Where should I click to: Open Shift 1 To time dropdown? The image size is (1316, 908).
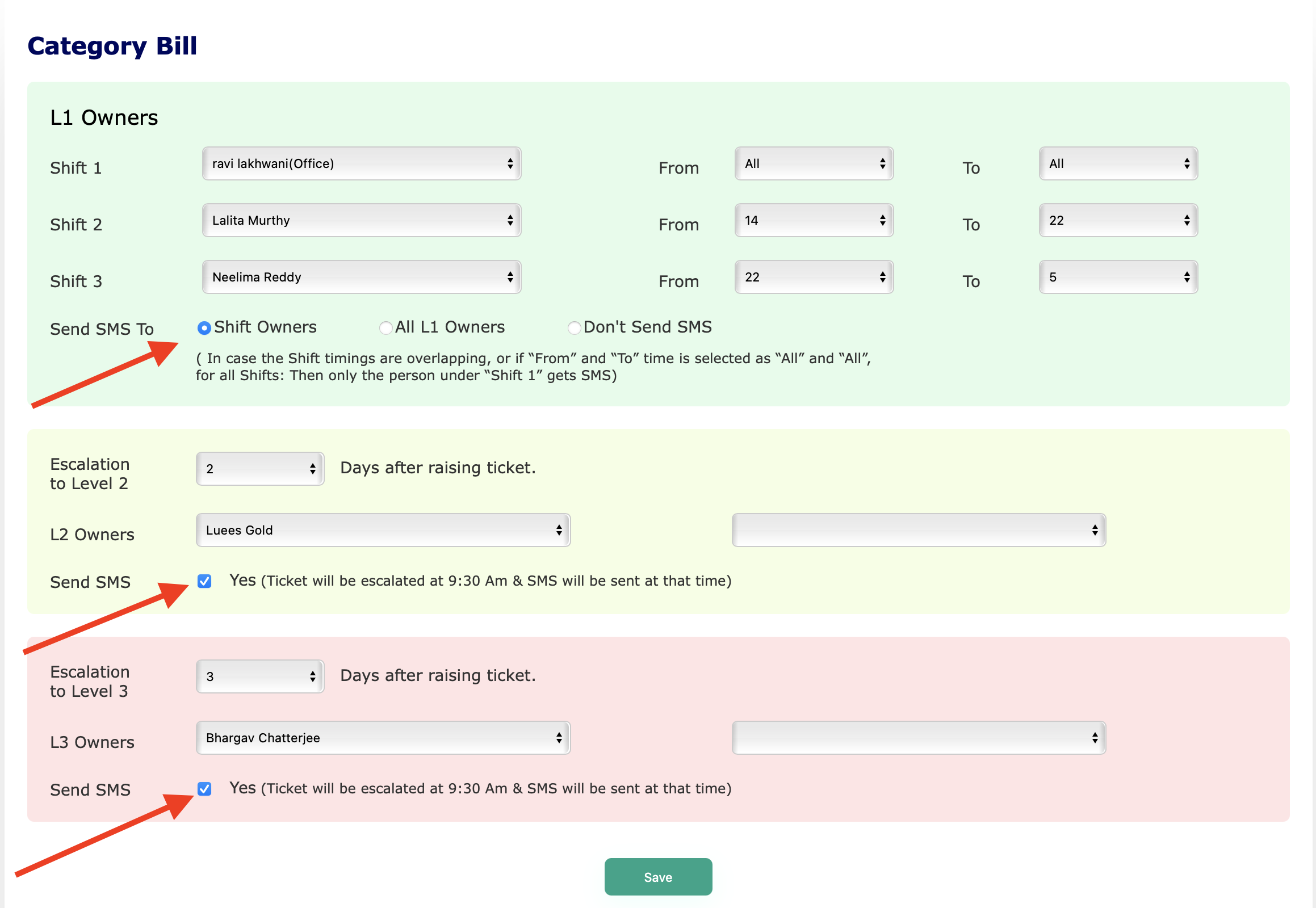1117,164
